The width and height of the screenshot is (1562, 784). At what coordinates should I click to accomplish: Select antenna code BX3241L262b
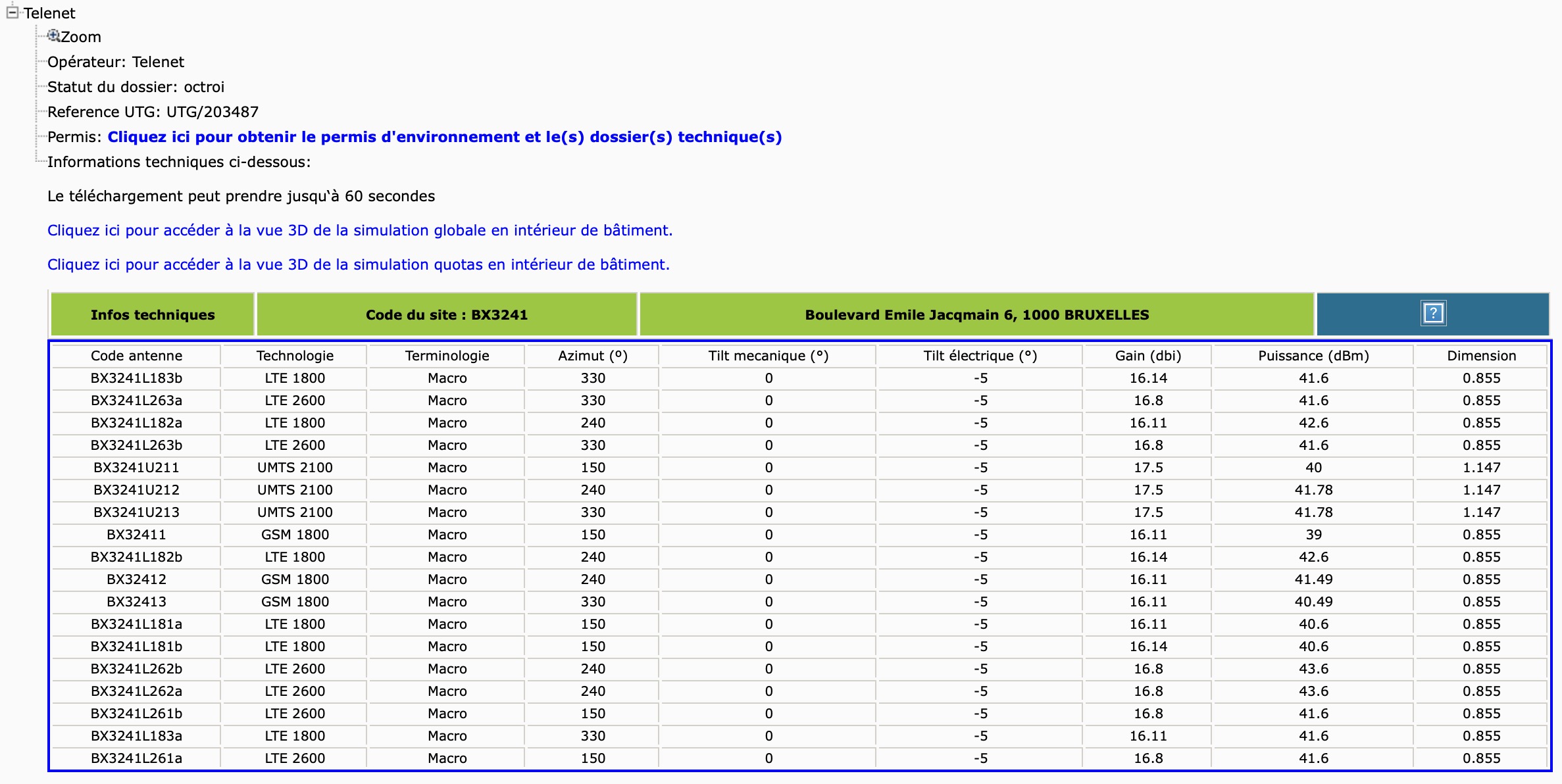(136, 669)
